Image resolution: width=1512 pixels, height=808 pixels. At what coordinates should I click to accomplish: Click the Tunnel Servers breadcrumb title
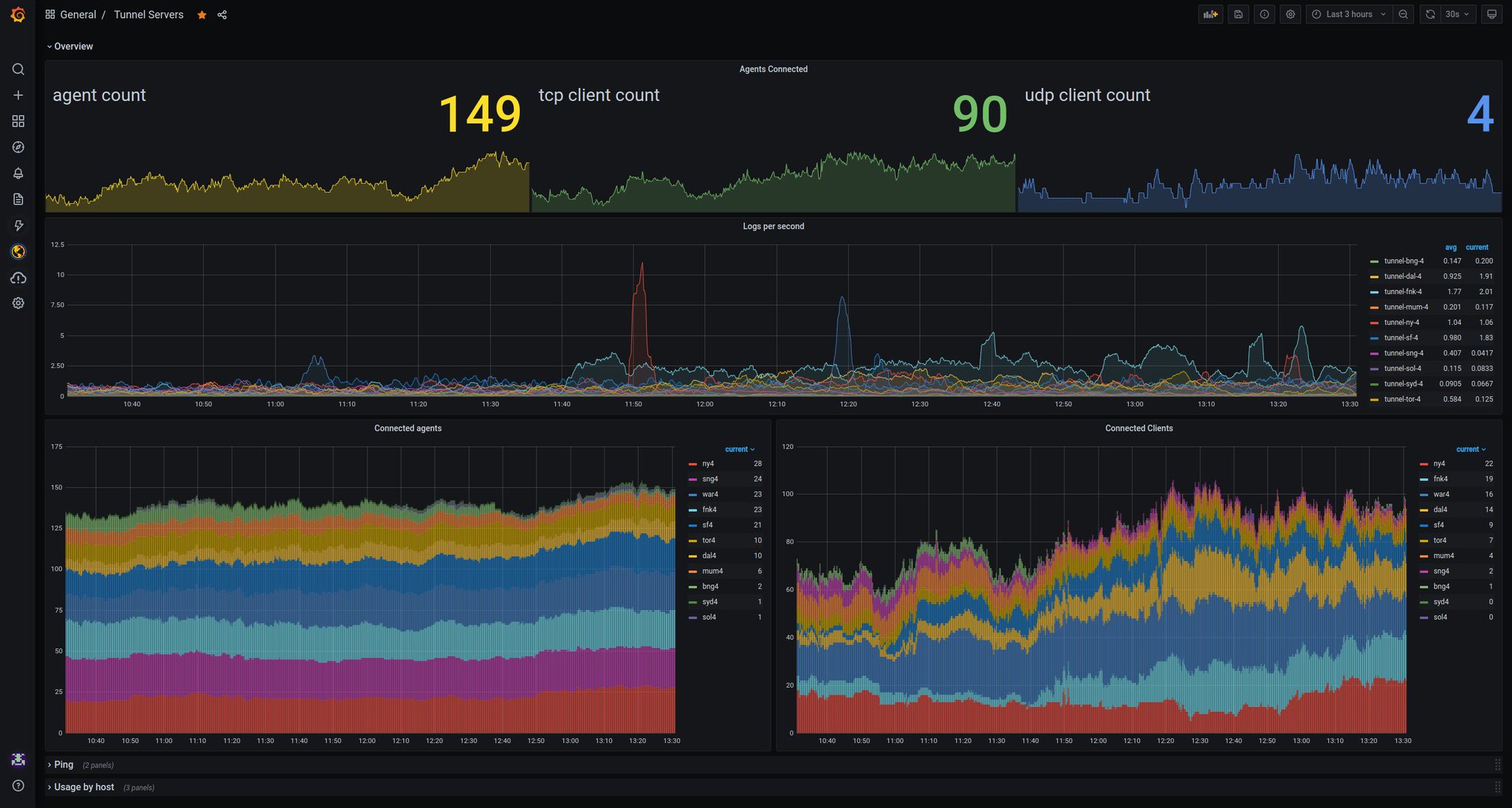click(x=148, y=15)
